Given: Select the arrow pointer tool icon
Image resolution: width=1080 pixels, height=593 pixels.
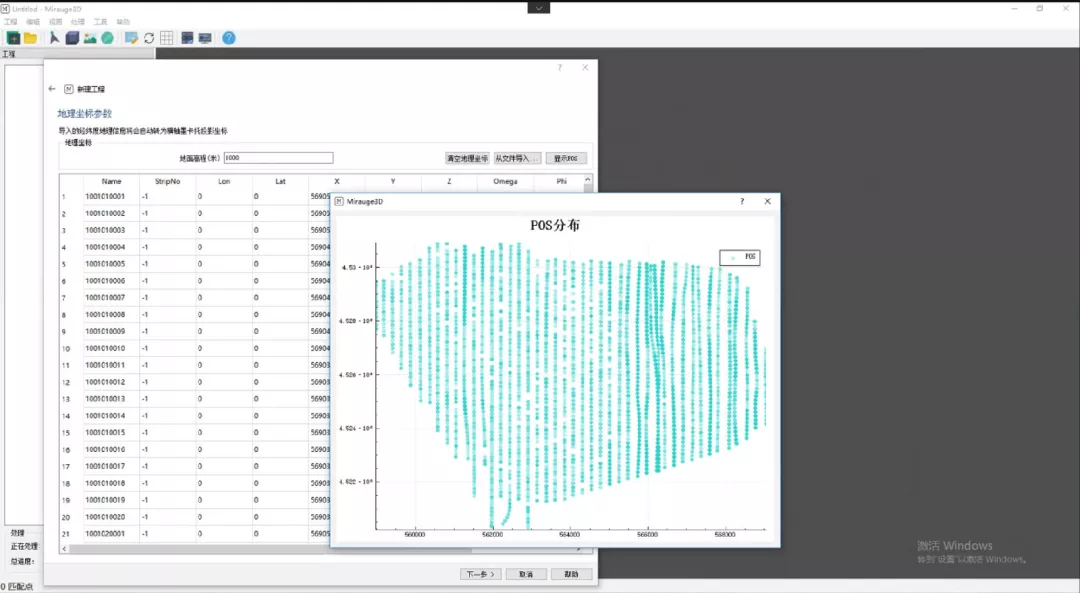Looking at the screenshot, I should coord(55,38).
